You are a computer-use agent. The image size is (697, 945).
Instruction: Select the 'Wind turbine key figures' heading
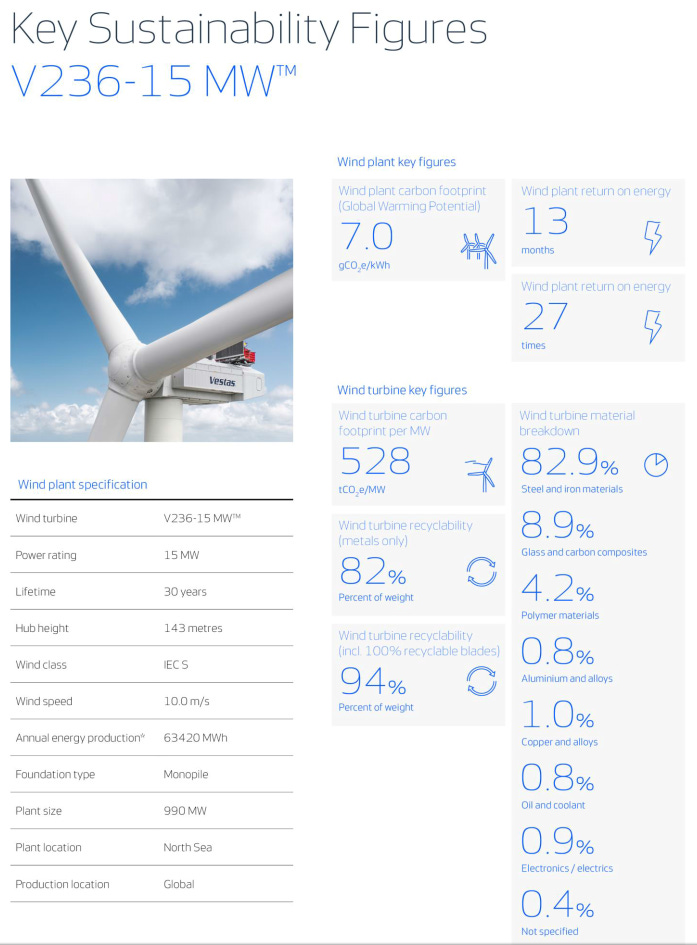coord(402,390)
